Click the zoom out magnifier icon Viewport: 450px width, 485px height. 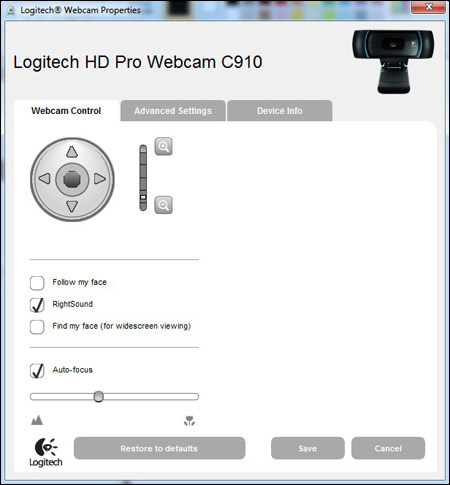click(x=164, y=205)
